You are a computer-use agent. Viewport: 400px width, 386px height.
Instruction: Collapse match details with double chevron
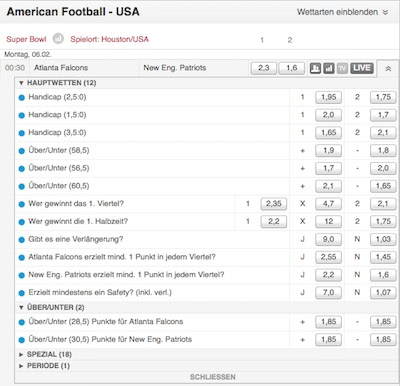click(388, 69)
